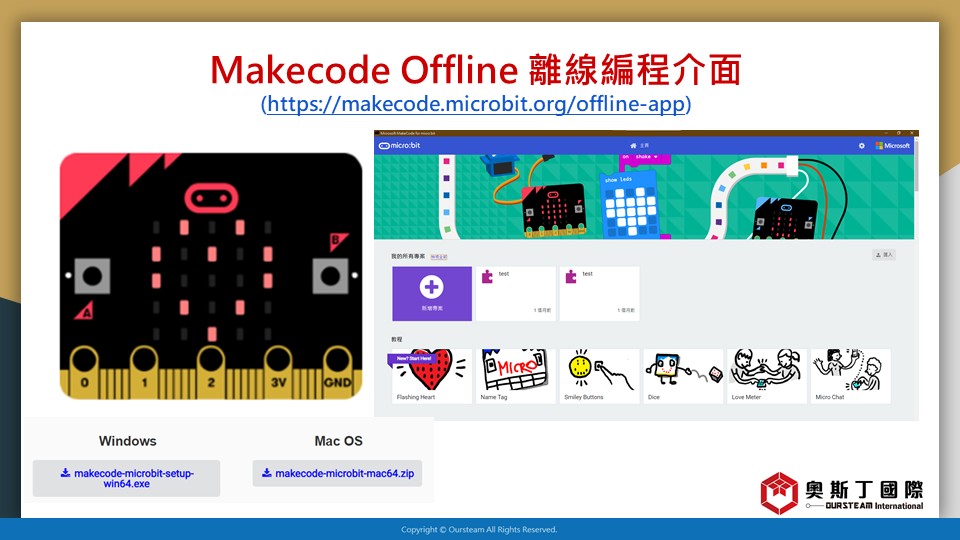The width and height of the screenshot is (960, 540).
Task: Download makecode-microbit-mac64.zip
Action: (337, 473)
